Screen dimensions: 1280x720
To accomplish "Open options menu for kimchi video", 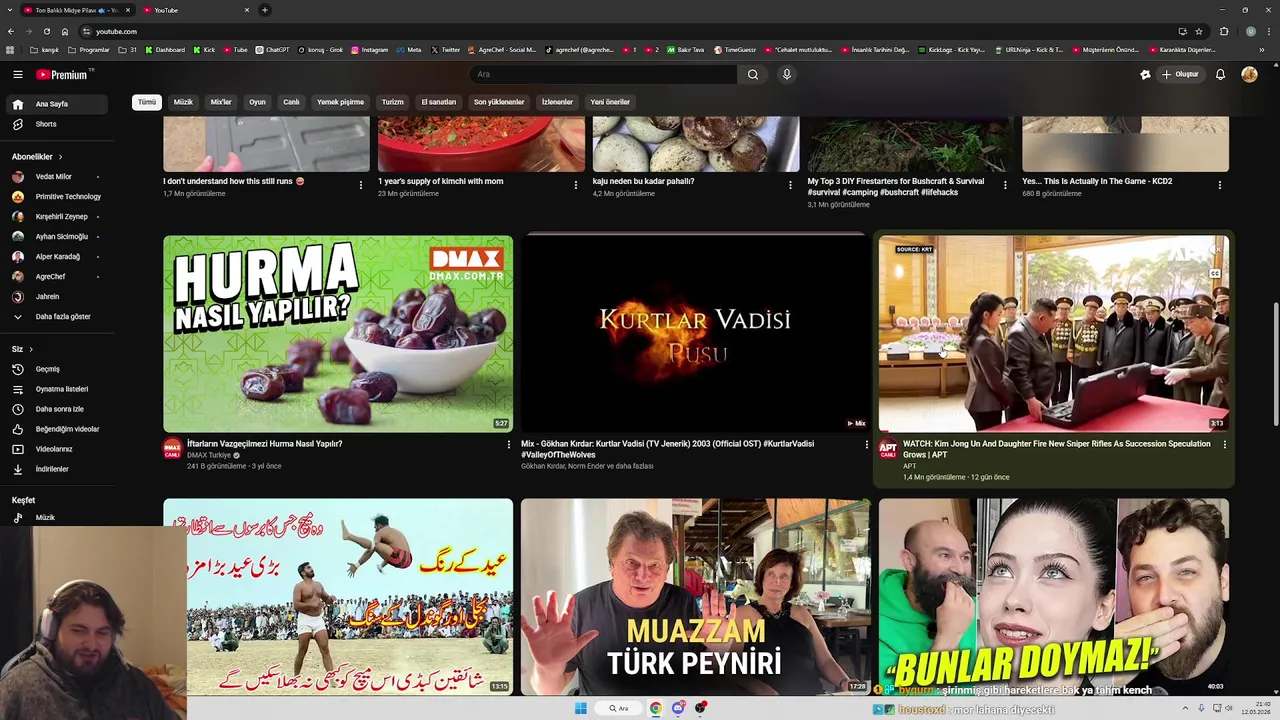I will point(575,185).
